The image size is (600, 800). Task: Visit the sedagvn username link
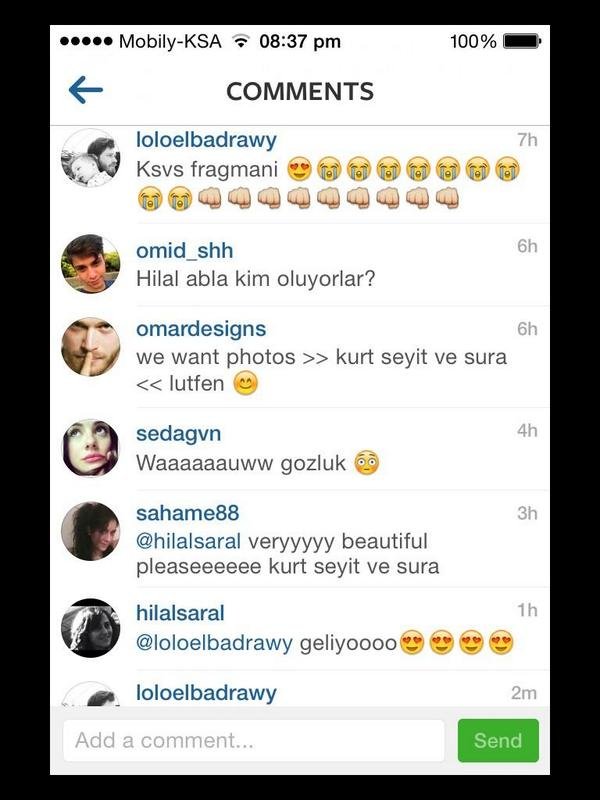pos(179,434)
